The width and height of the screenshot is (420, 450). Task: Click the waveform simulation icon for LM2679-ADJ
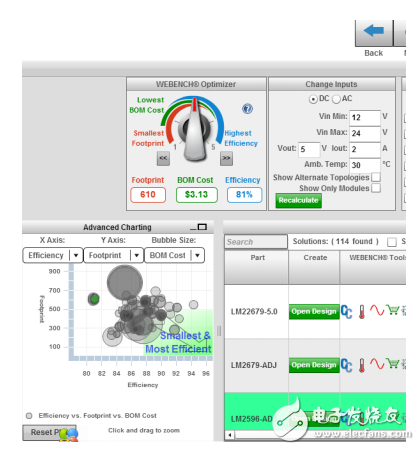point(377,364)
